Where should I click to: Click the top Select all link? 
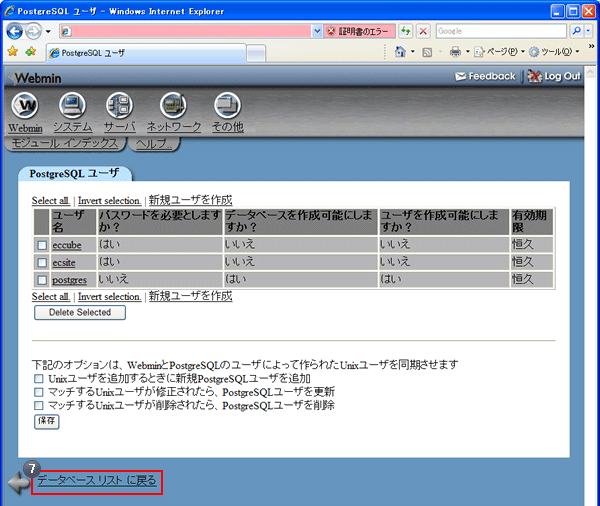51,201
